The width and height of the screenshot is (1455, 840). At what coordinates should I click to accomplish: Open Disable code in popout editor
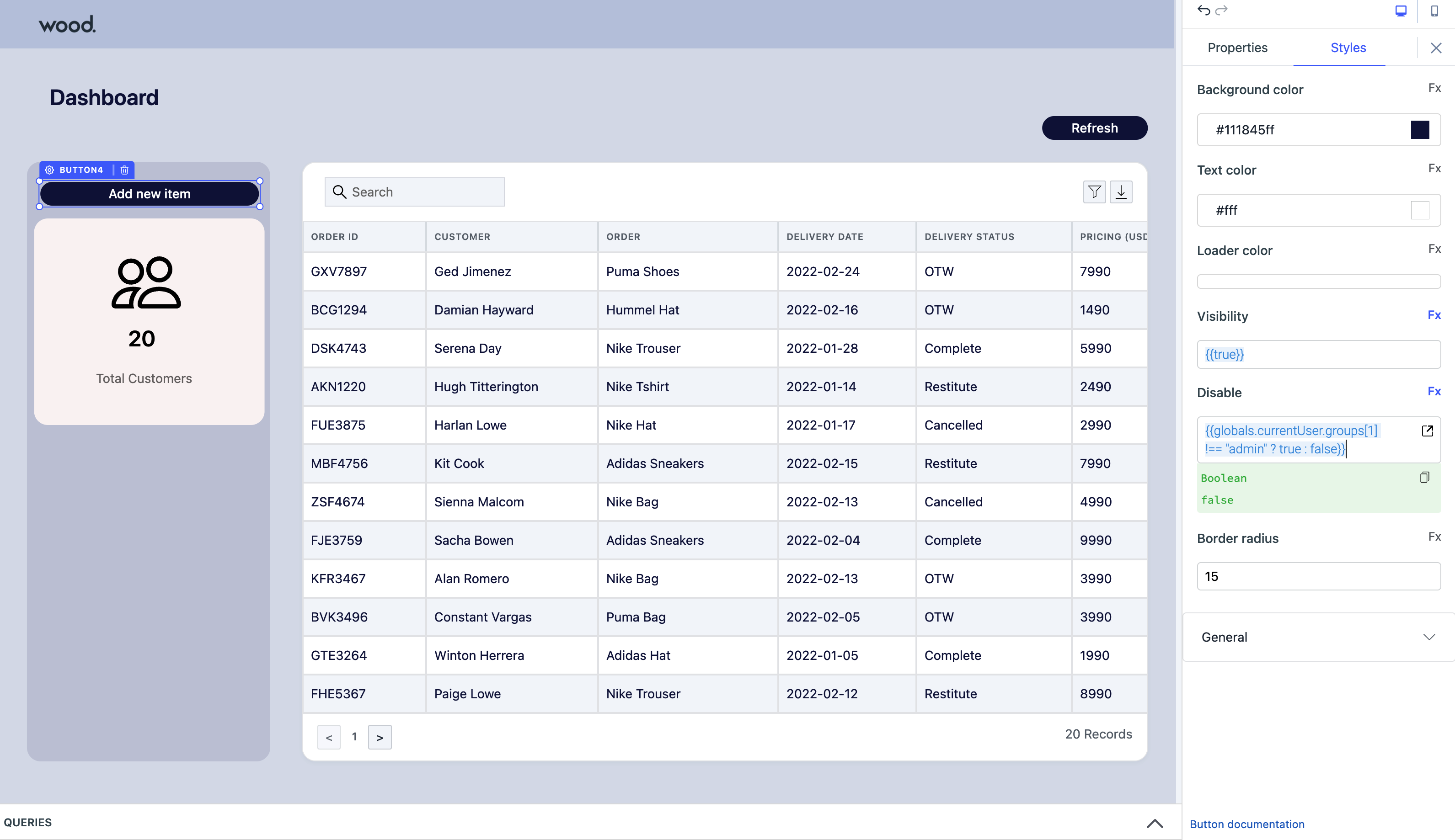[1427, 431]
